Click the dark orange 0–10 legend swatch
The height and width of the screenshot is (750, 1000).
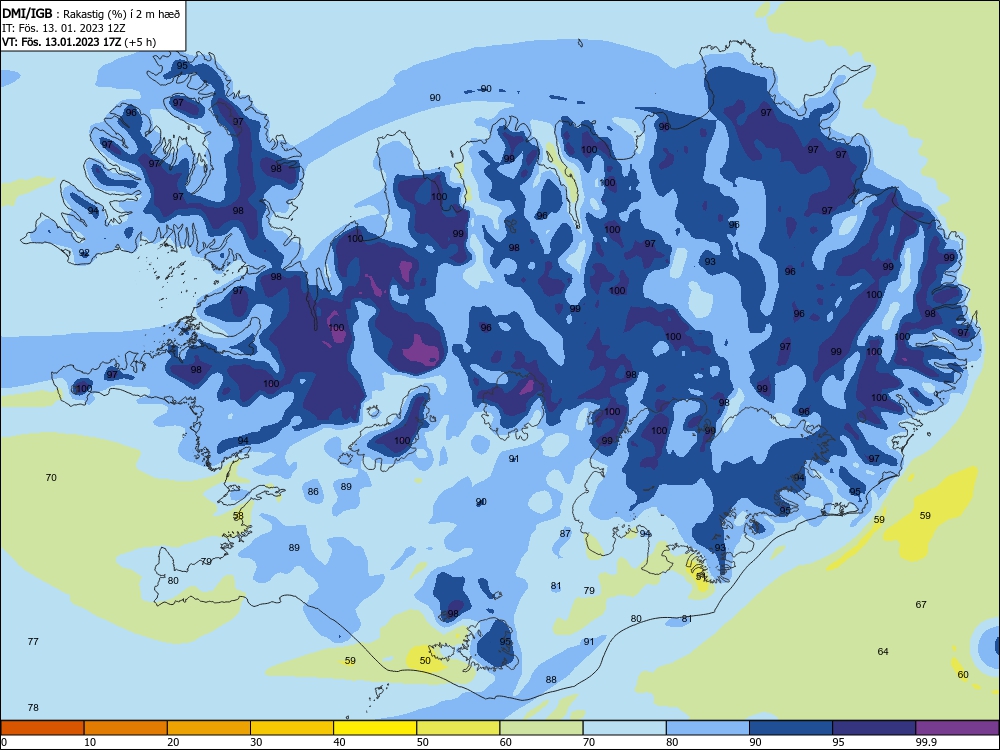(42, 728)
